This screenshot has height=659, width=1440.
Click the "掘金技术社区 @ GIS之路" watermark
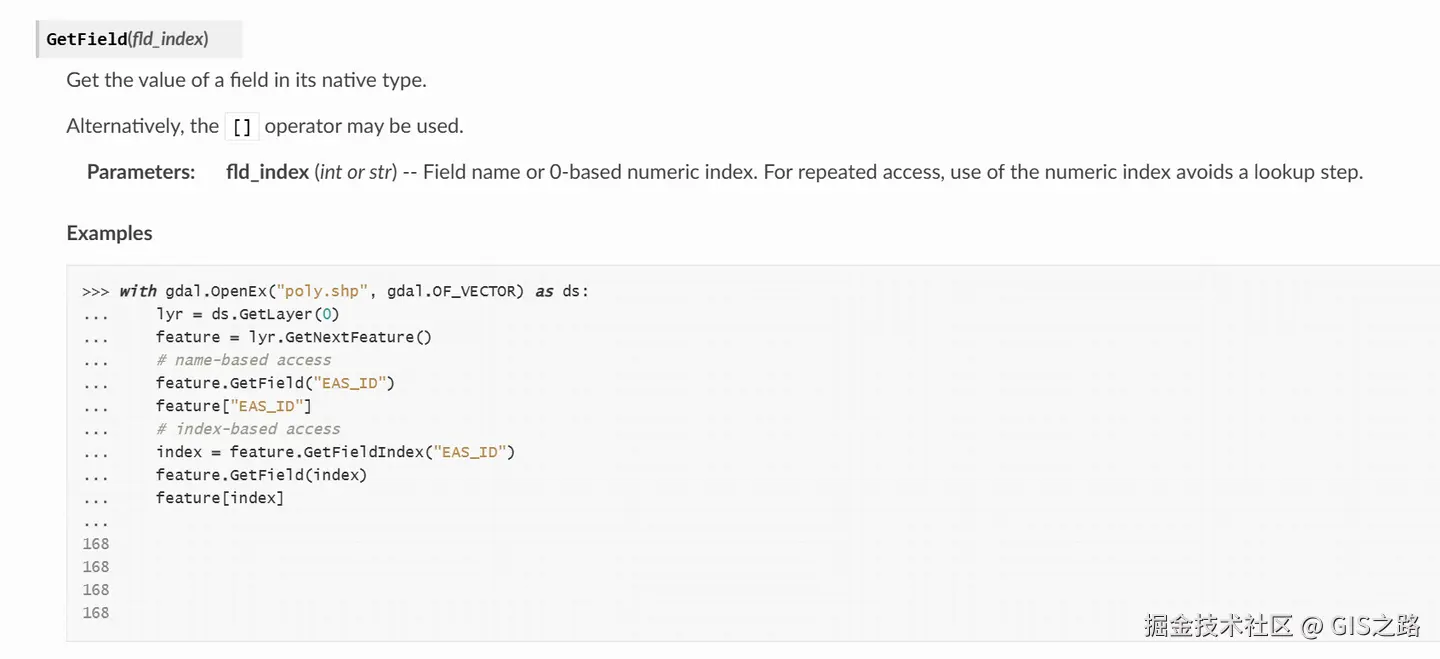pyautogui.click(x=1282, y=626)
